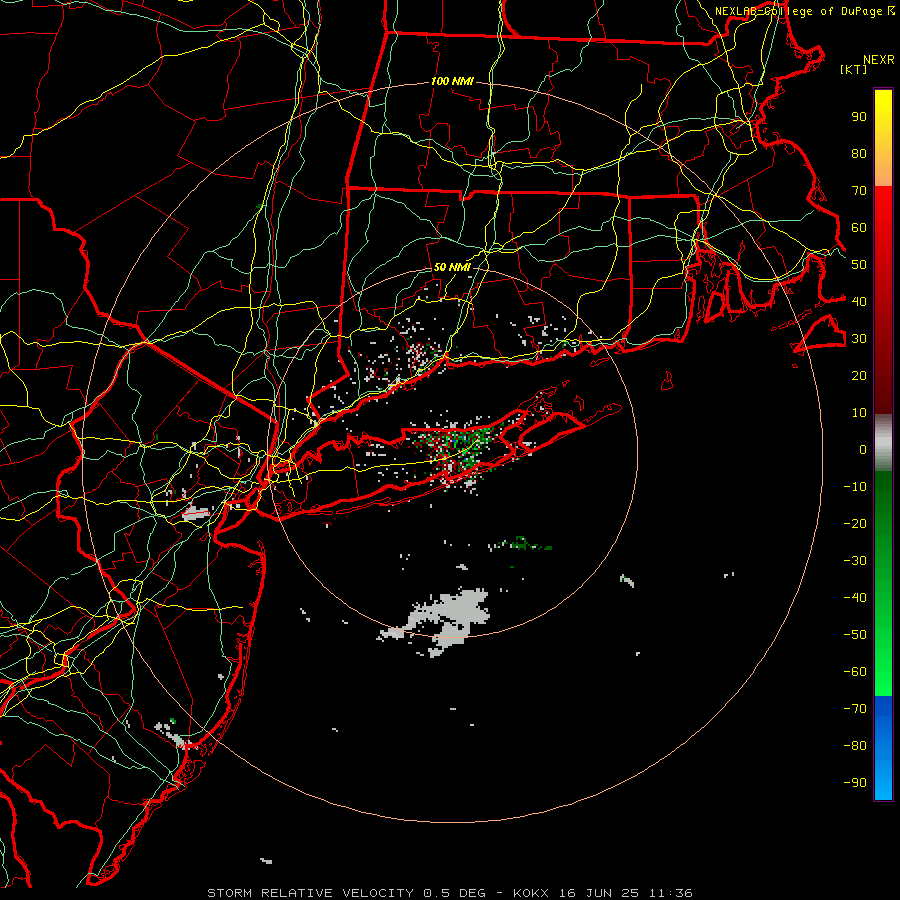Click the "-40" value on the velocity scale
900x900 pixels.
tap(855, 598)
